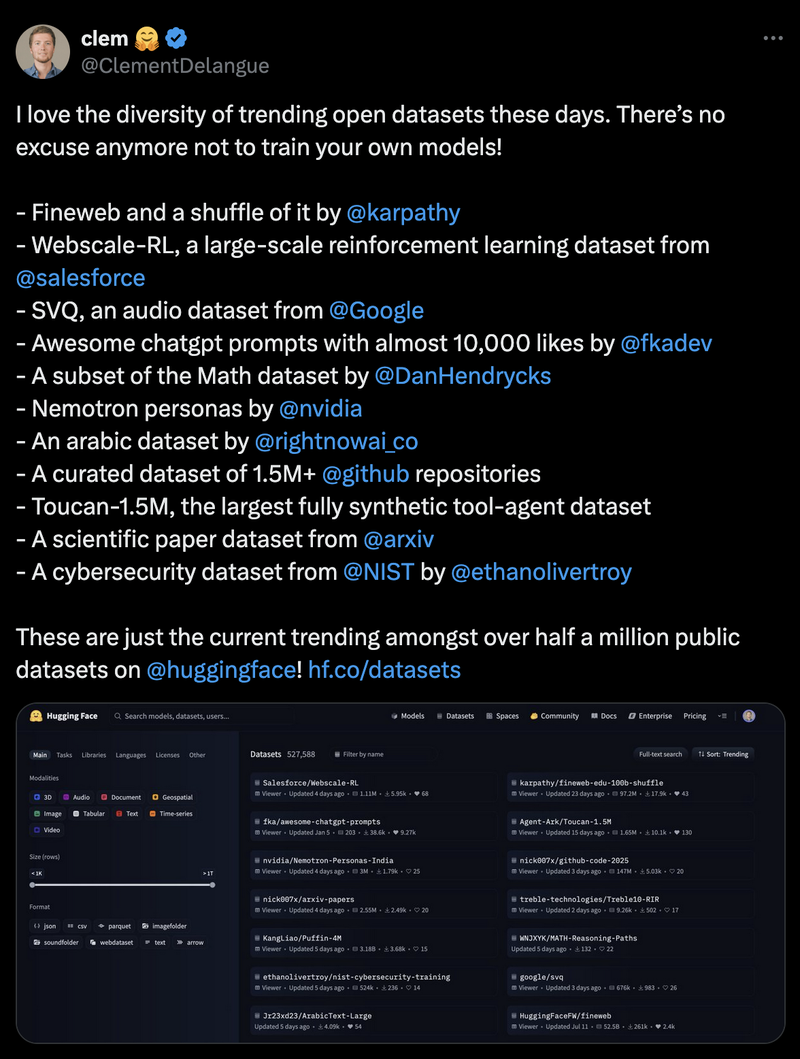Screen dimensions: 800x1059
Task: Switch to the Languages tab
Action: (x=130, y=755)
